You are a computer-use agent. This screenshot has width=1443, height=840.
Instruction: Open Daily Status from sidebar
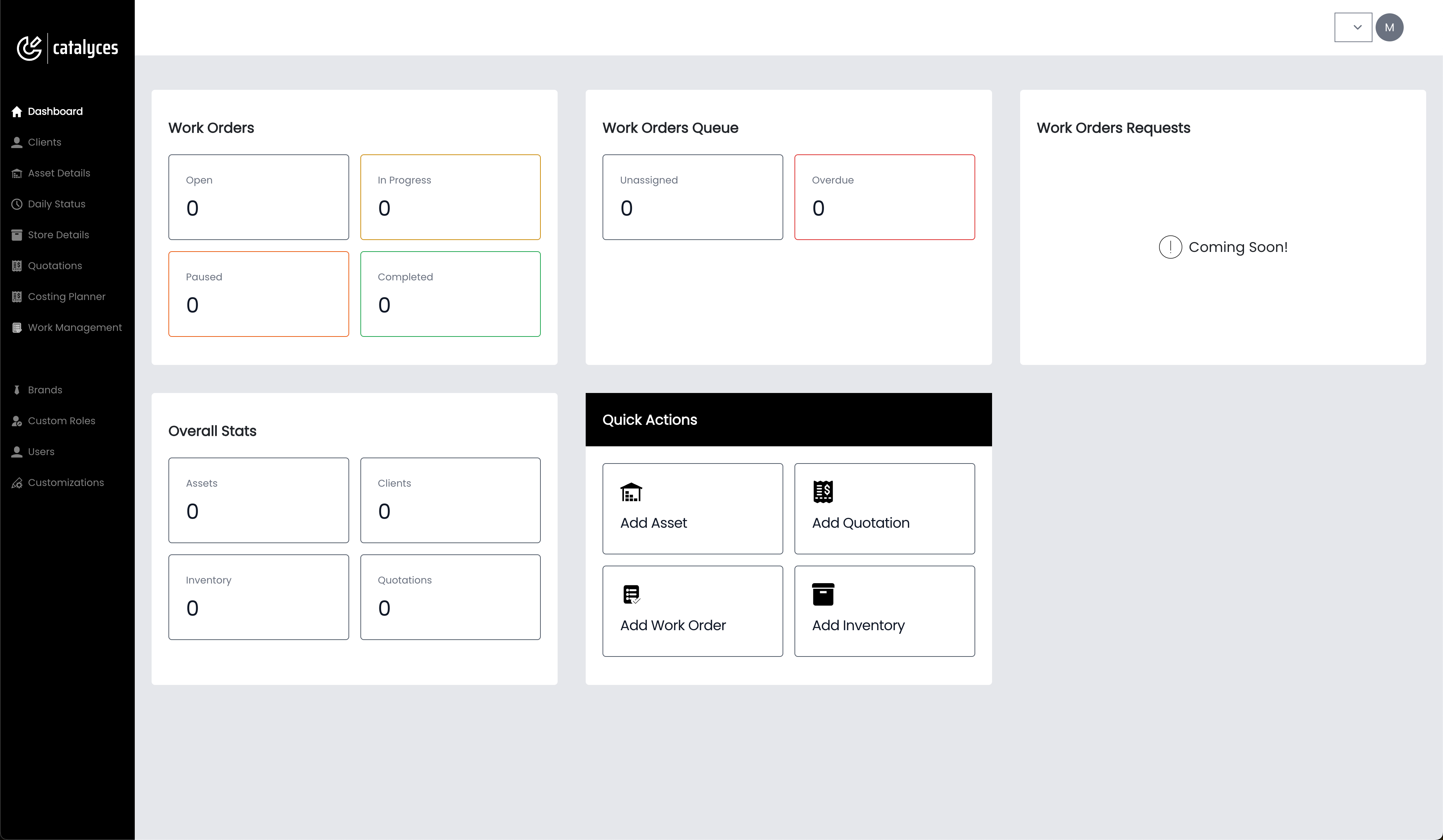pos(56,204)
